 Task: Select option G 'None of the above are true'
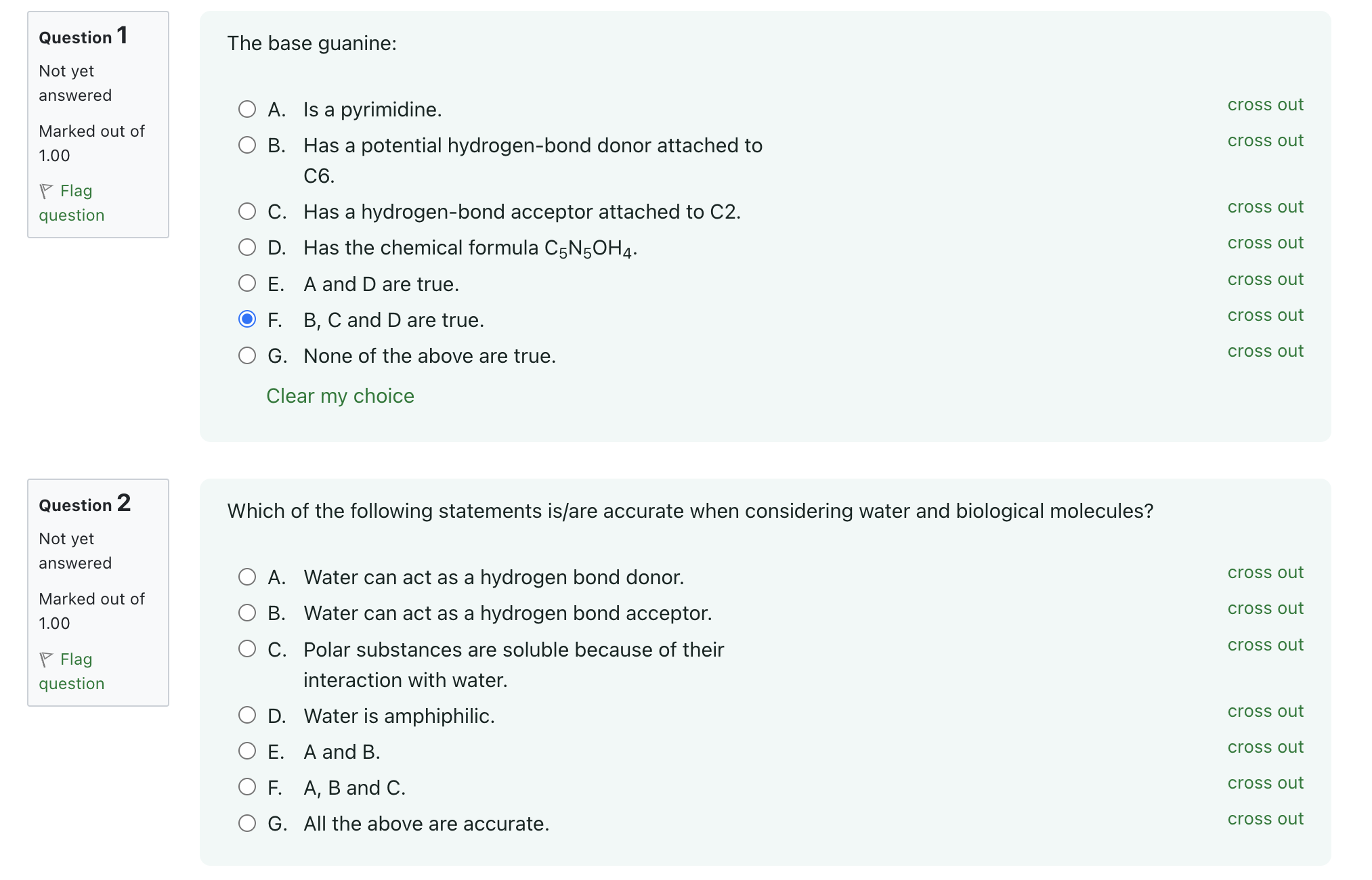coord(247,355)
